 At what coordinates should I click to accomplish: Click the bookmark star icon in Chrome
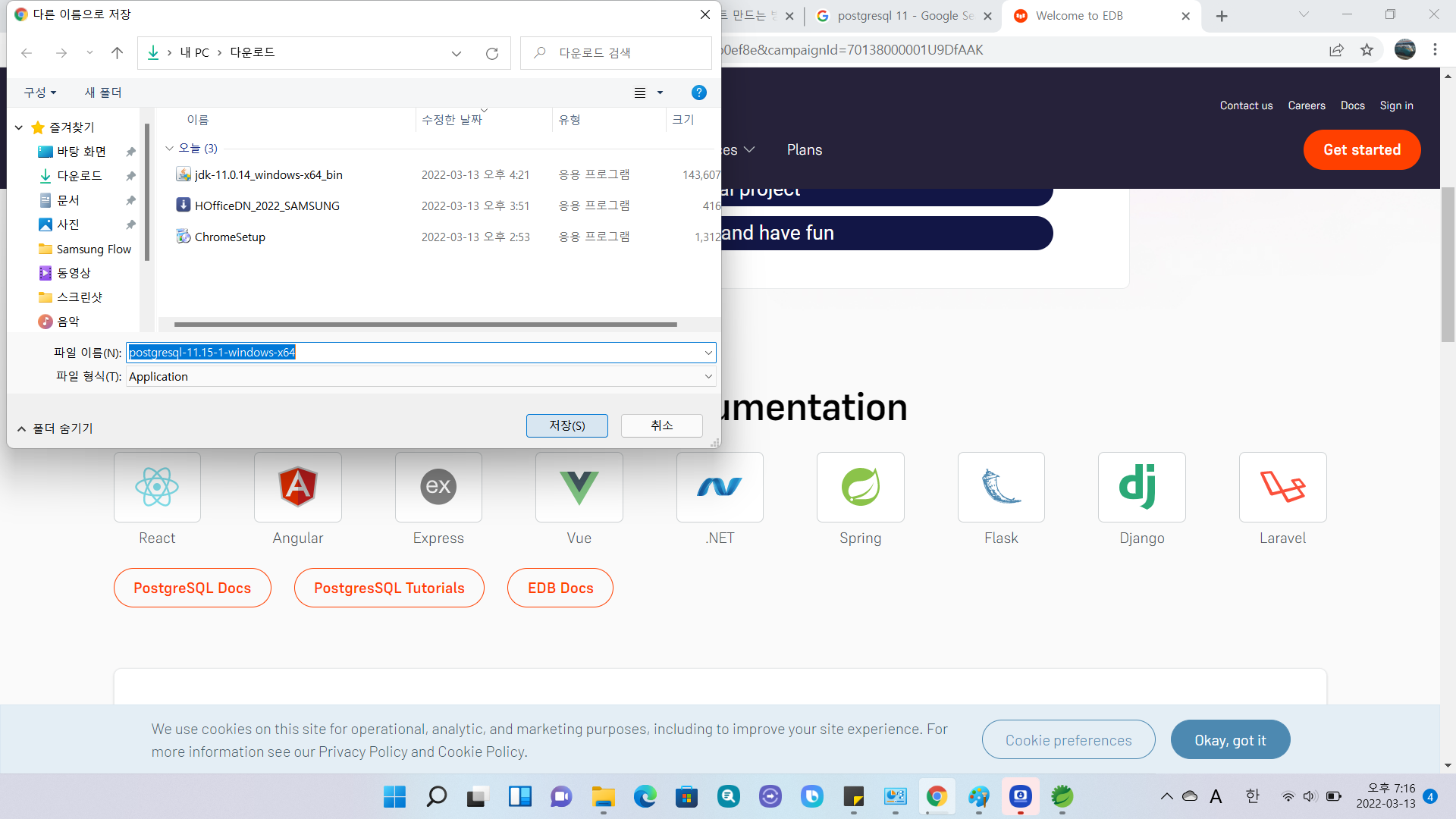click(1367, 50)
